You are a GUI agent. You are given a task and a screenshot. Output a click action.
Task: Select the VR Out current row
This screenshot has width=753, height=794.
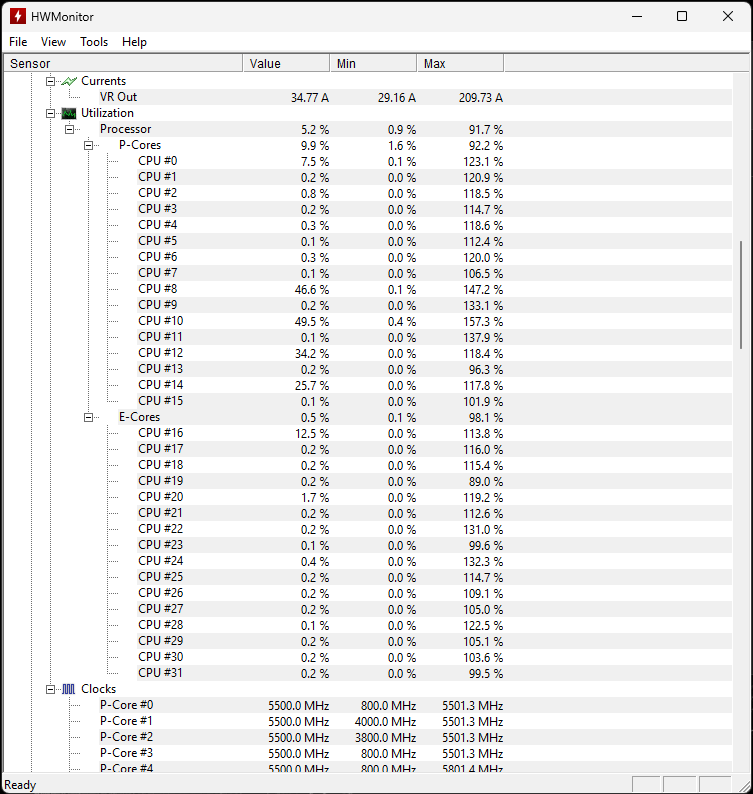point(118,97)
